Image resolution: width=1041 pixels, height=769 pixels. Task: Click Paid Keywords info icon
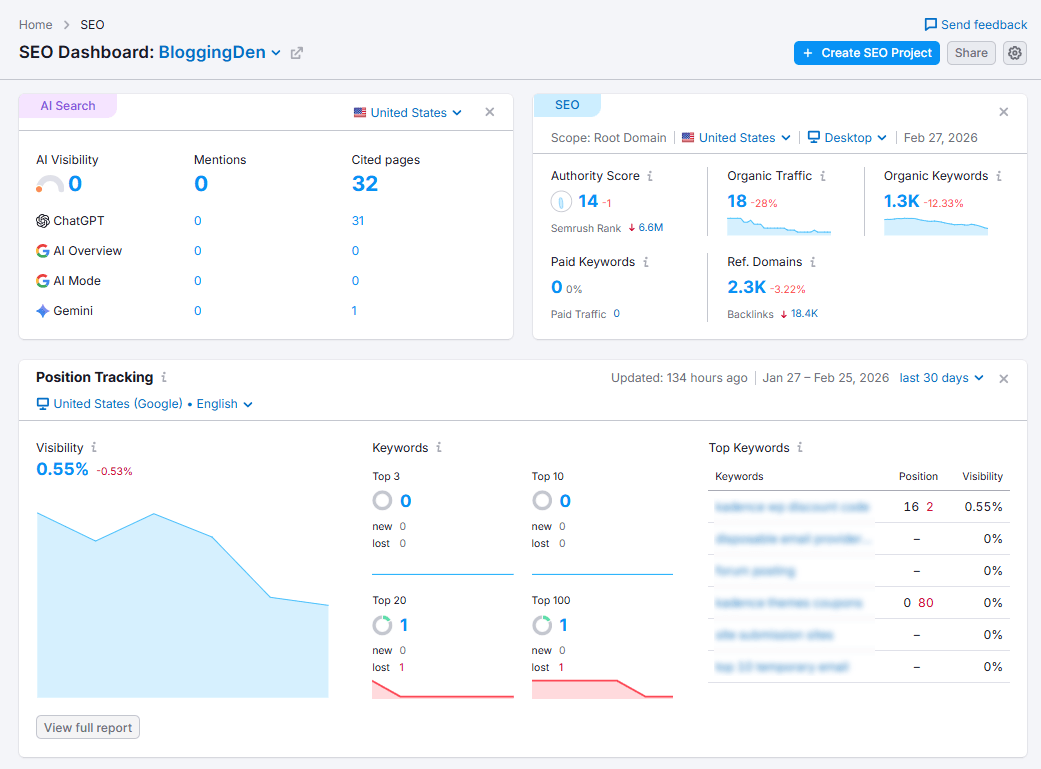pyautogui.click(x=645, y=262)
